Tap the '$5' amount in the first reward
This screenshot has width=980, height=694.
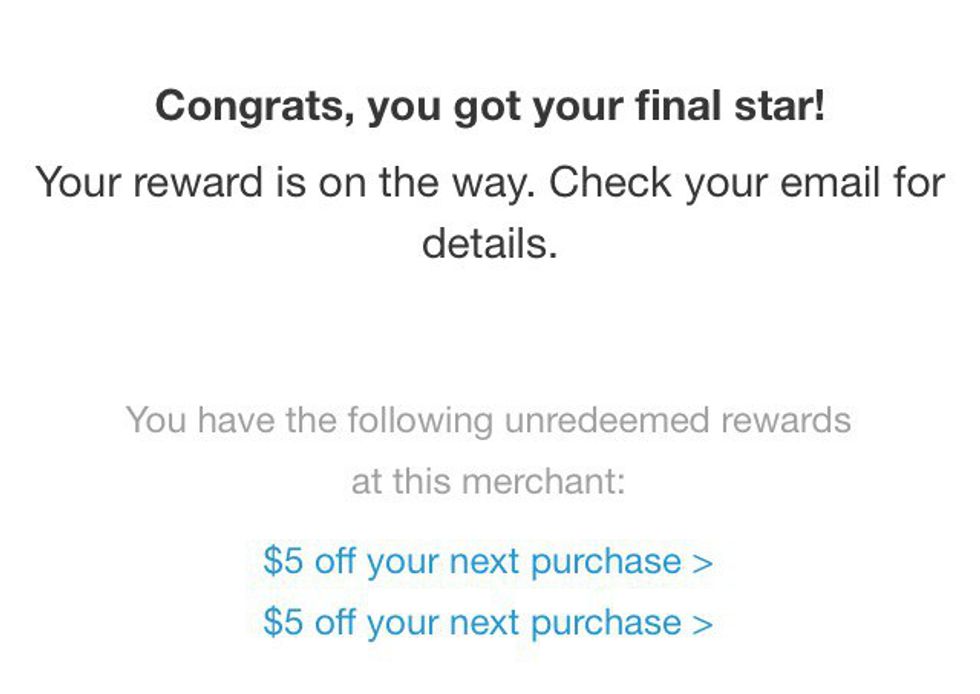[283, 561]
